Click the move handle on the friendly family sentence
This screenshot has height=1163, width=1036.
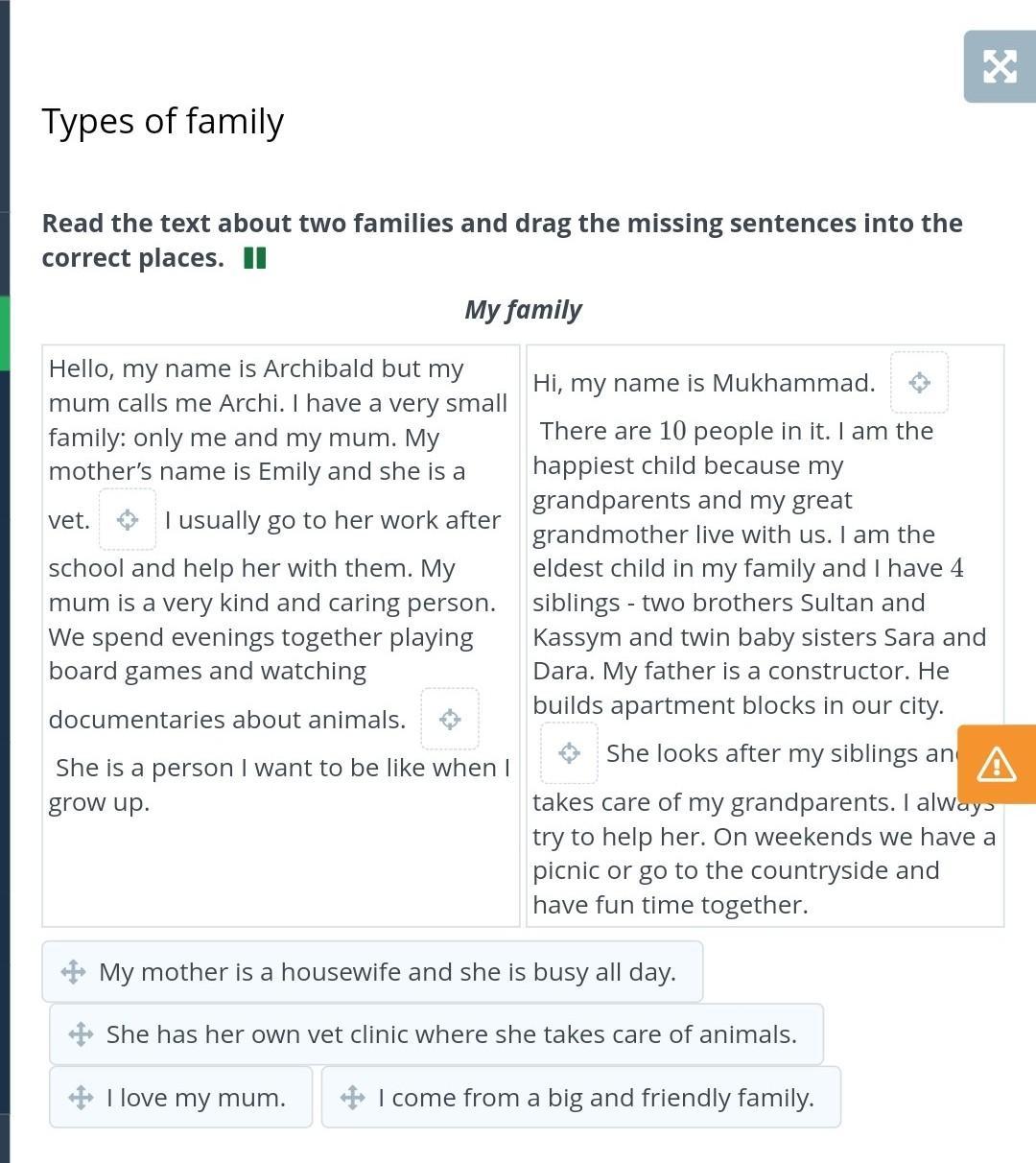pos(353,1098)
